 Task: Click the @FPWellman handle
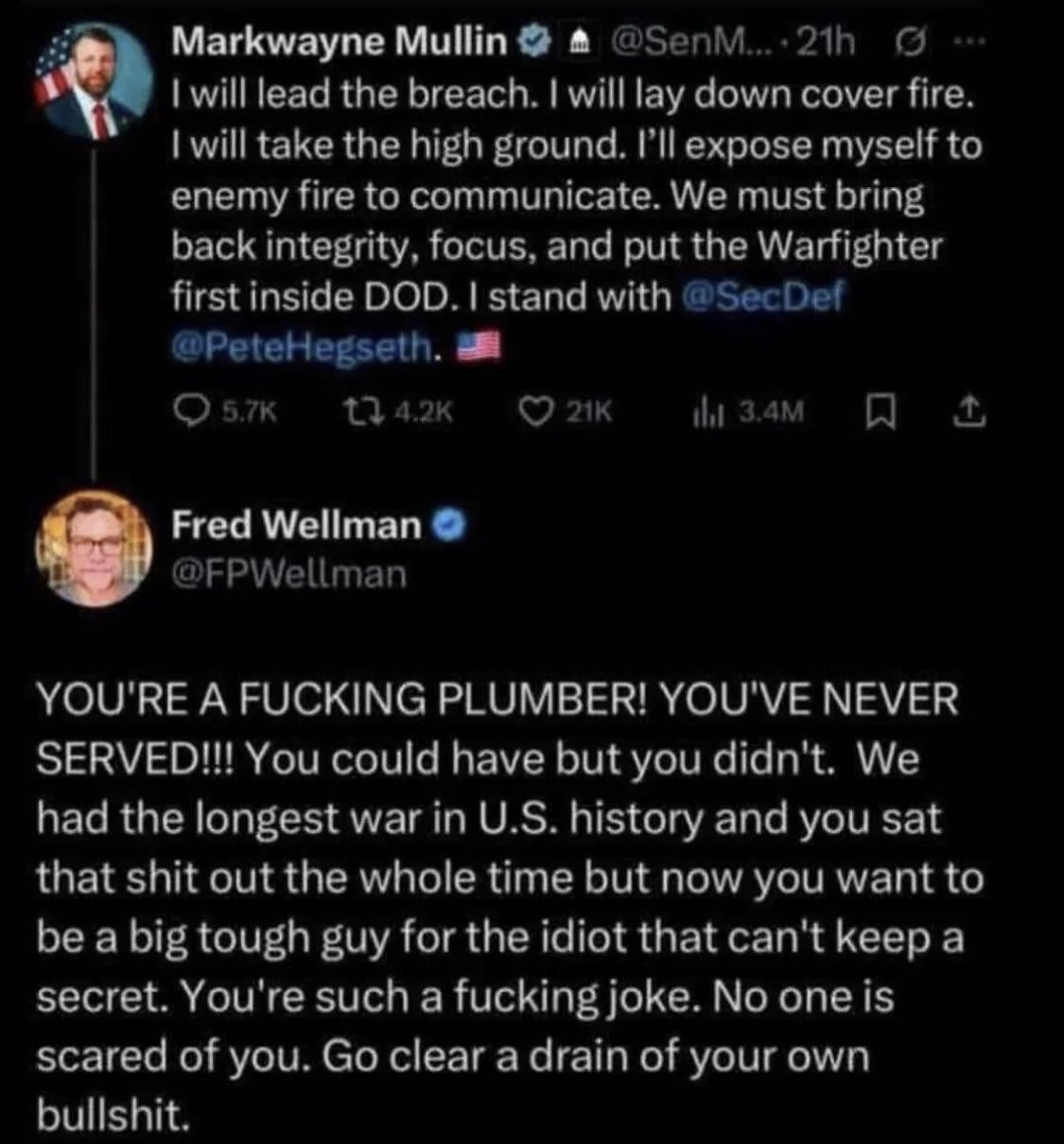pyautogui.click(x=288, y=574)
